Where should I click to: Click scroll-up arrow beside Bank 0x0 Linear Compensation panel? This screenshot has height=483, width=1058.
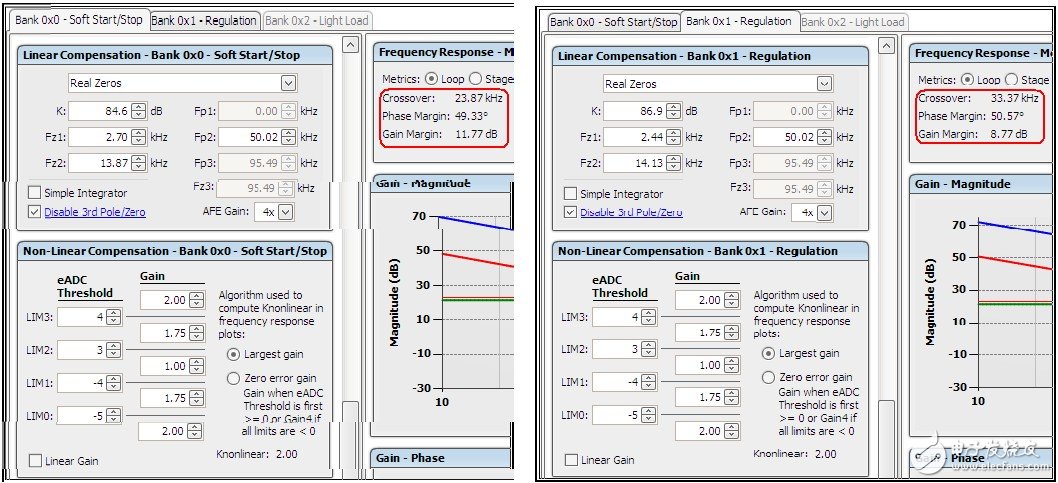pos(350,44)
